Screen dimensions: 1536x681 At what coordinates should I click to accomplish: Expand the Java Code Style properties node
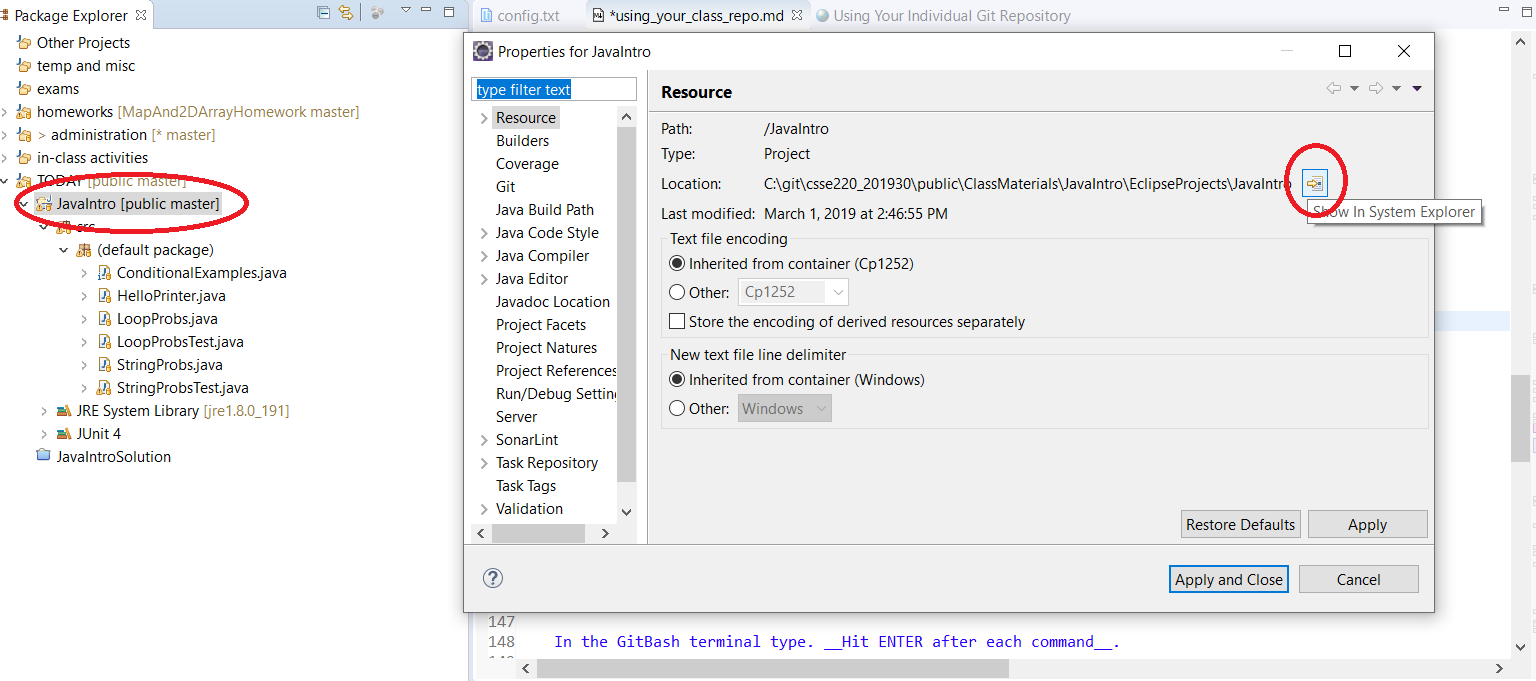click(483, 233)
